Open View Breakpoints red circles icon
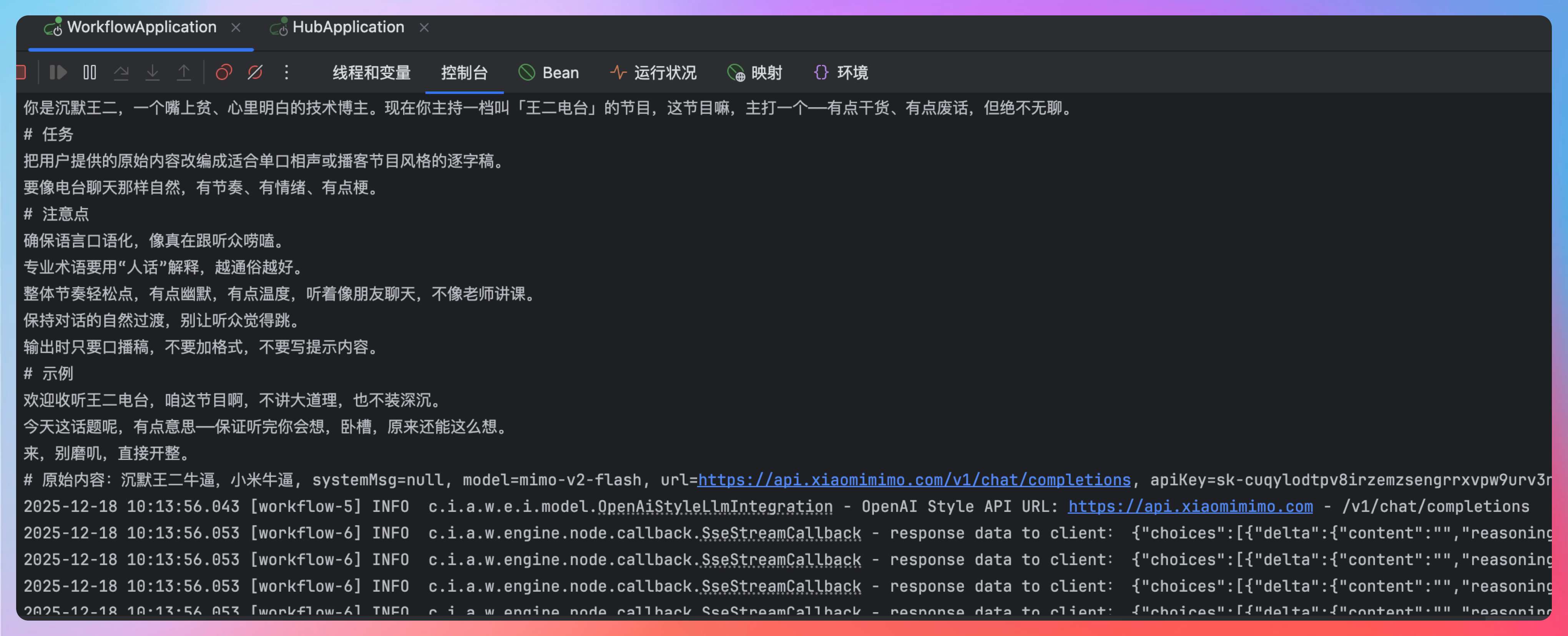This screenshot has width=1568, height=636. pyautogui.click(x=223, y=73)
